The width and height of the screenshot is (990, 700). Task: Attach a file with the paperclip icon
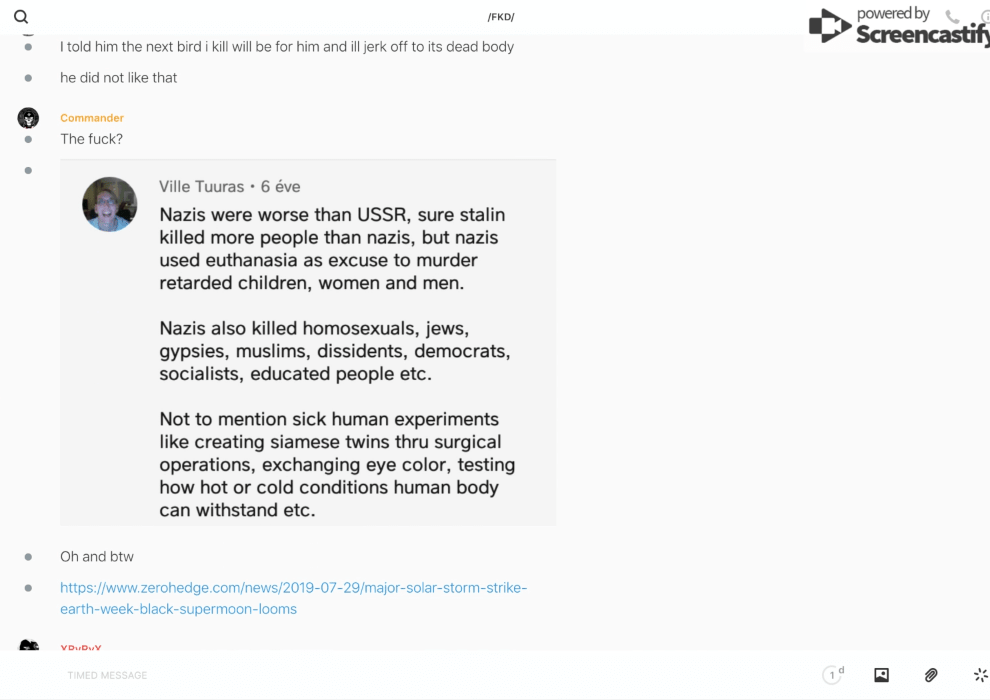pos(931,675)
